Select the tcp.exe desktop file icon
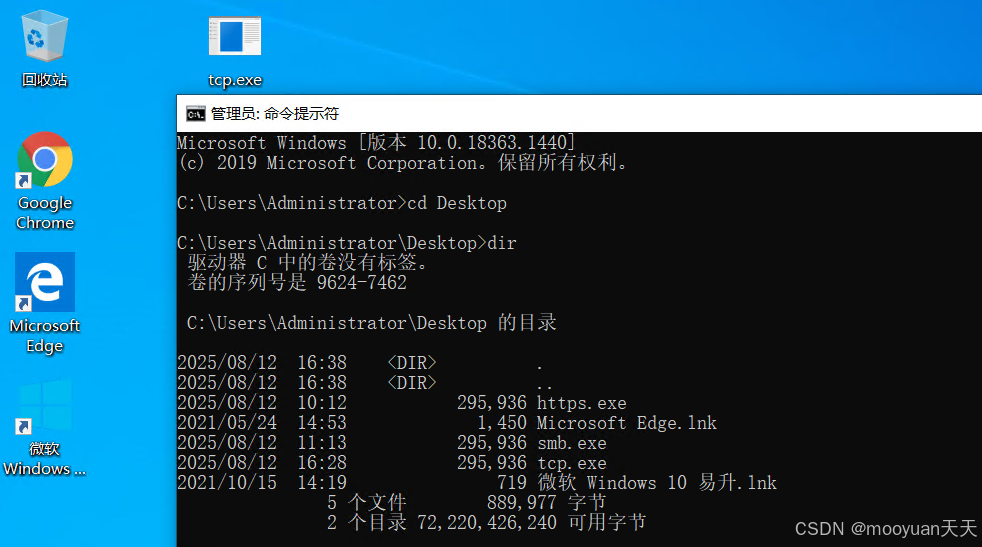 [x=235, y=52]
